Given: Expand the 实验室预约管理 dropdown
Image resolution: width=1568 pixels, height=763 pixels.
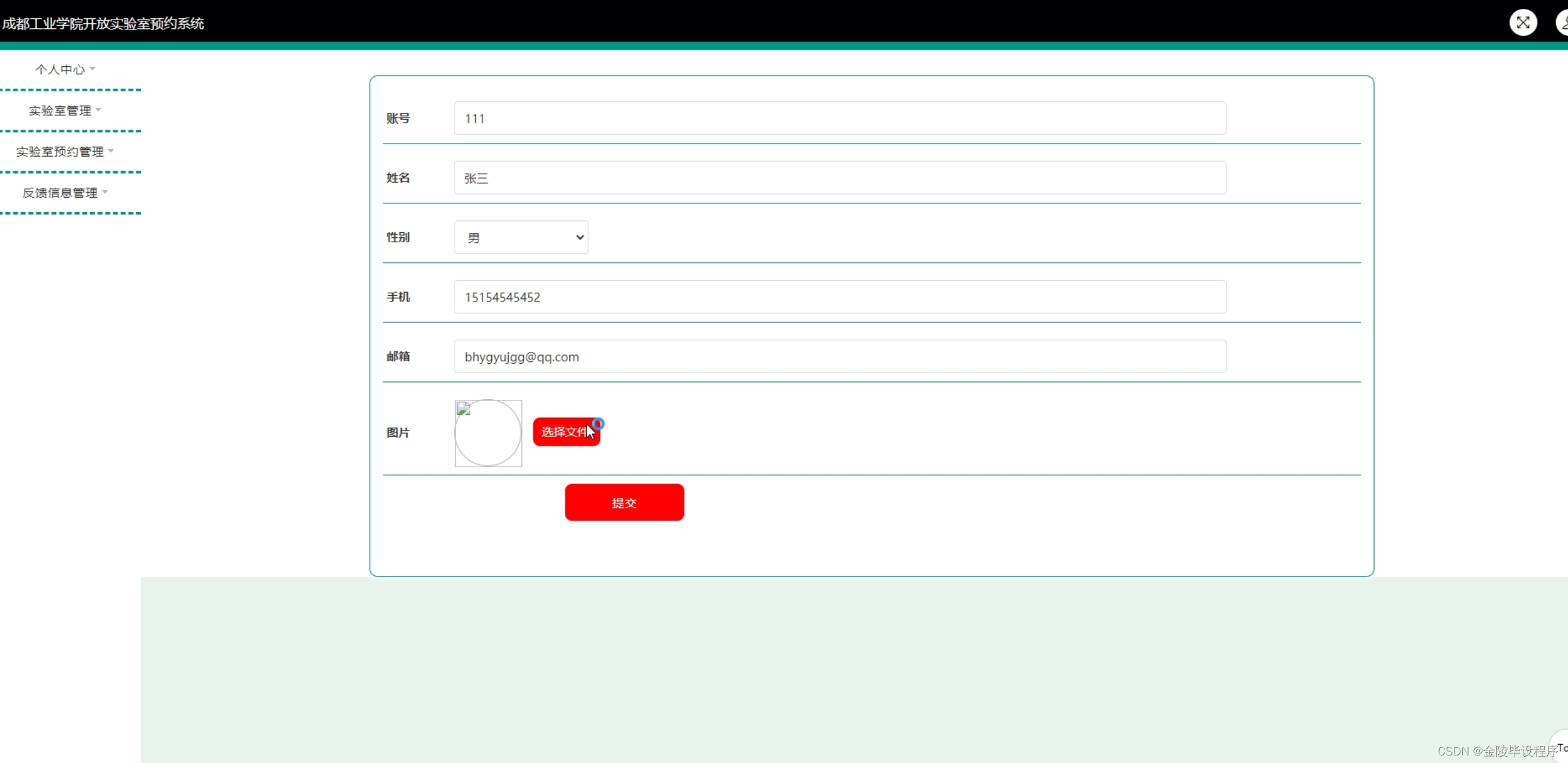Looking at the screenshot, I should (60, 151).
